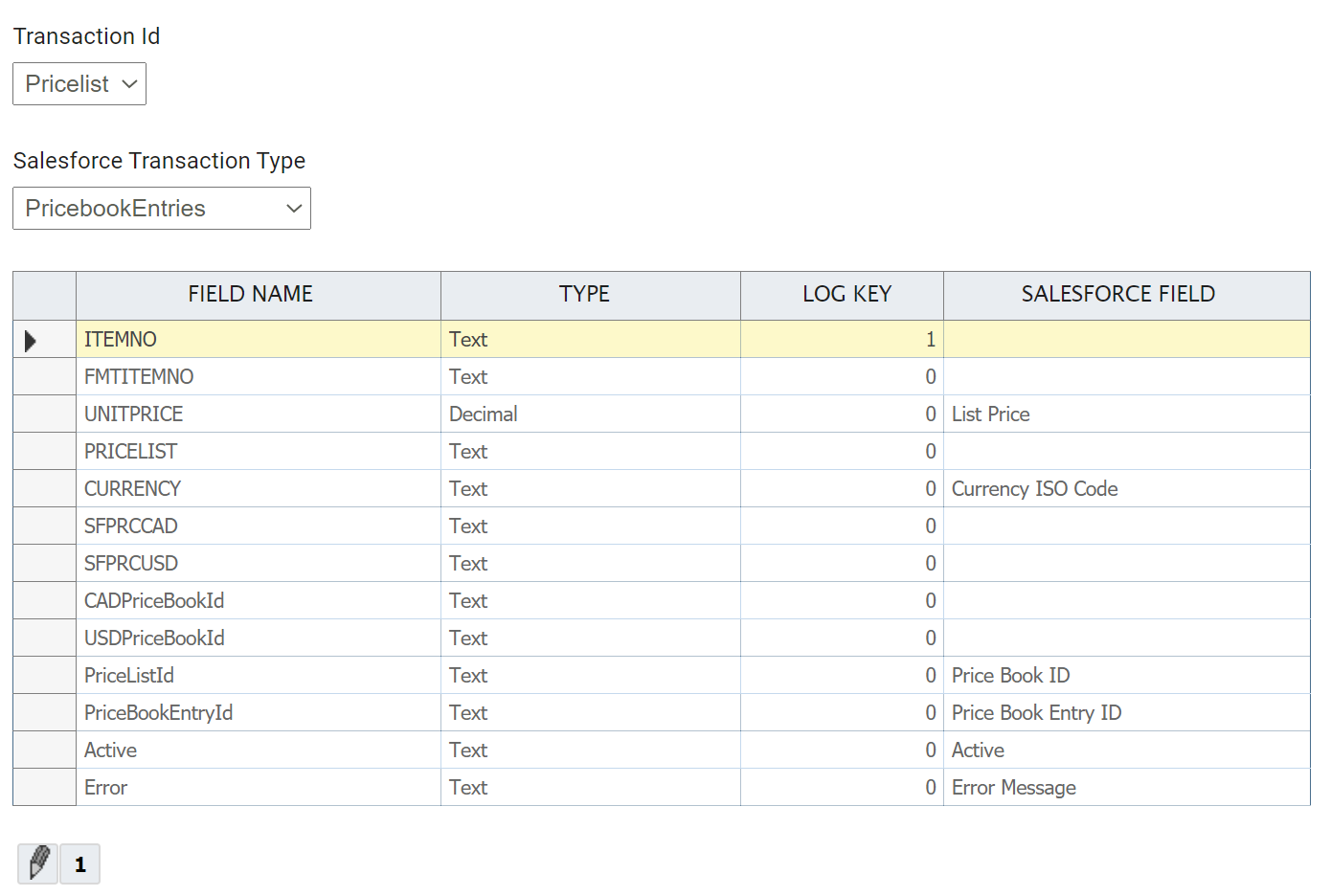
Task: Click the TYPE column header
Action: (584, 295)
